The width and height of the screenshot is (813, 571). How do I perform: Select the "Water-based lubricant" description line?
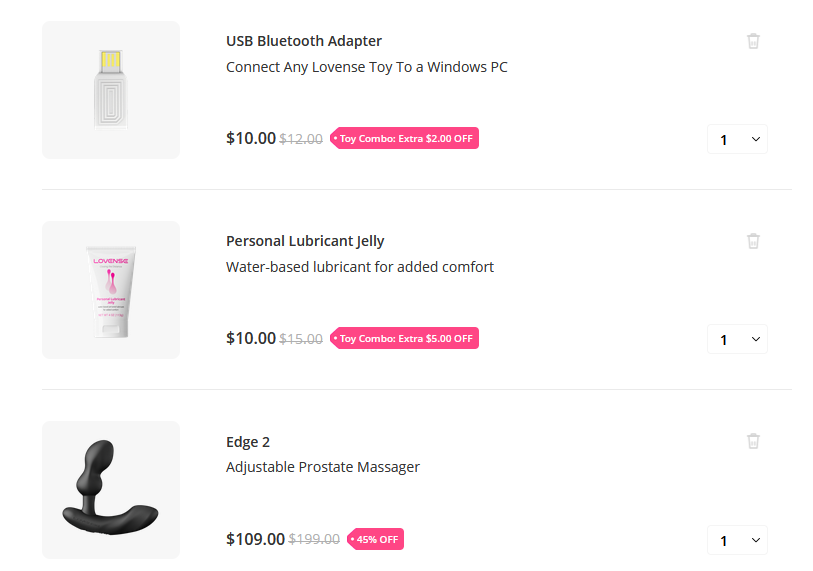(360, 267)
